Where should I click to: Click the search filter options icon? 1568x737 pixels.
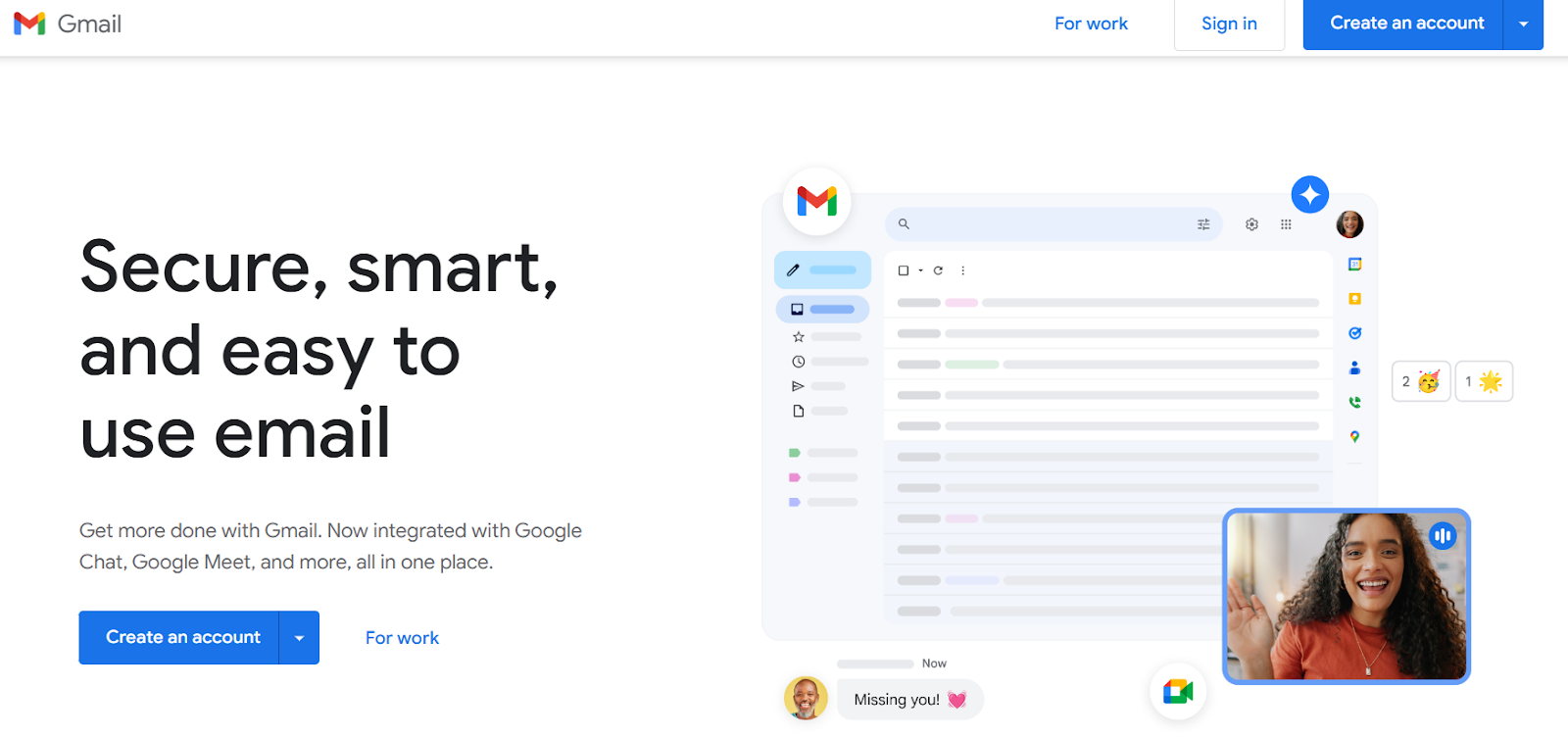click(x=1203, y=224)
